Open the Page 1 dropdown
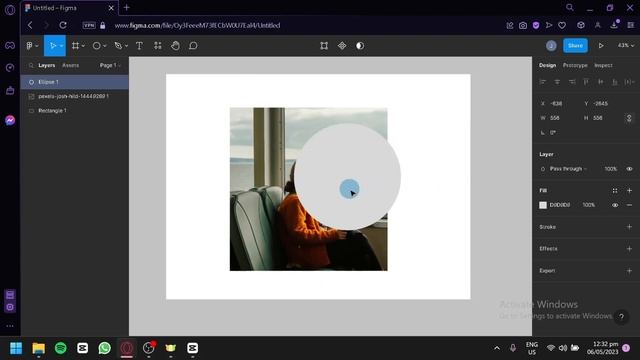This screenshot has height=360, width=640. (110, 65)
